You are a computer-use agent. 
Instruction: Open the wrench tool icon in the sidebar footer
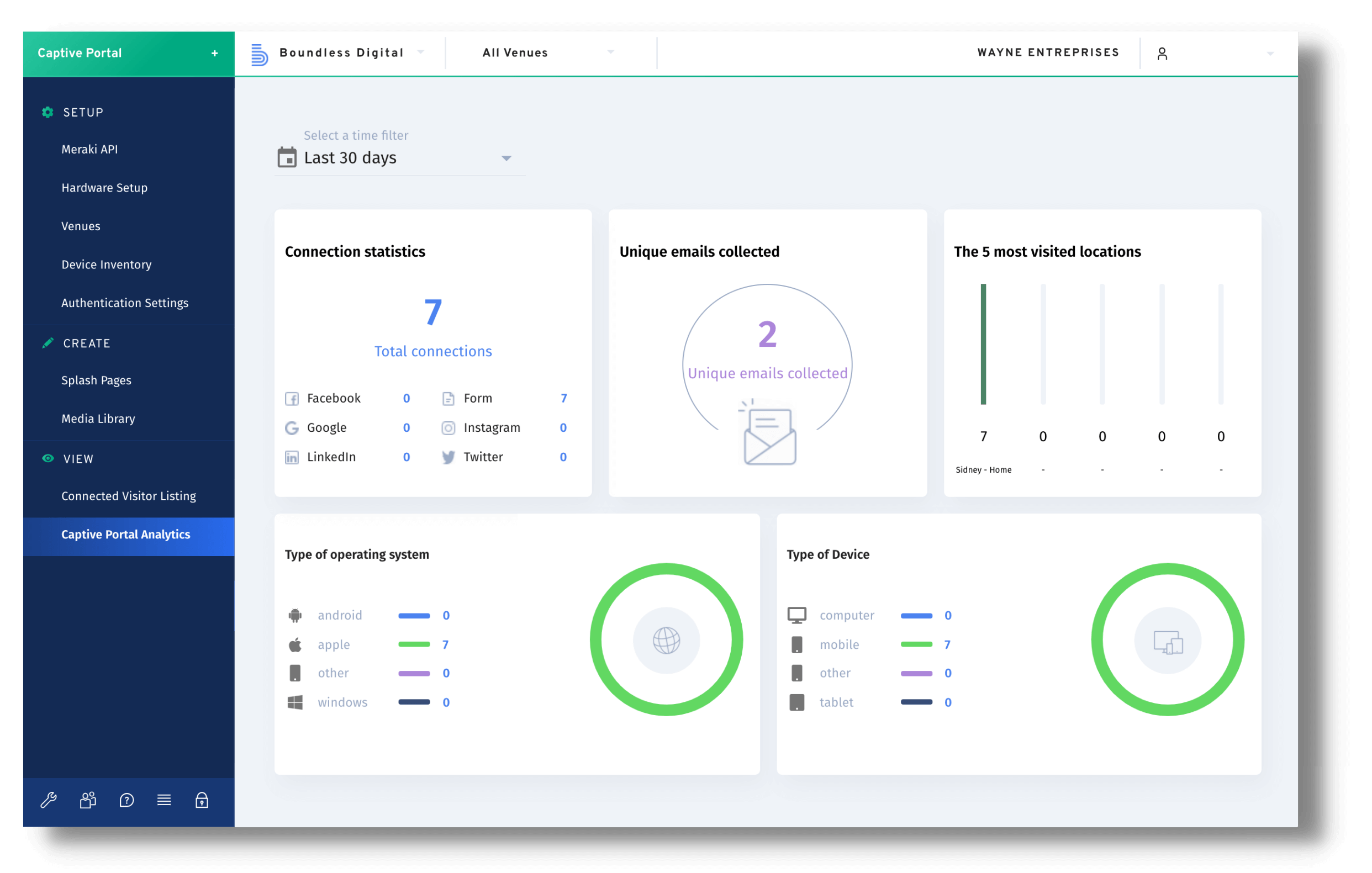49,800
